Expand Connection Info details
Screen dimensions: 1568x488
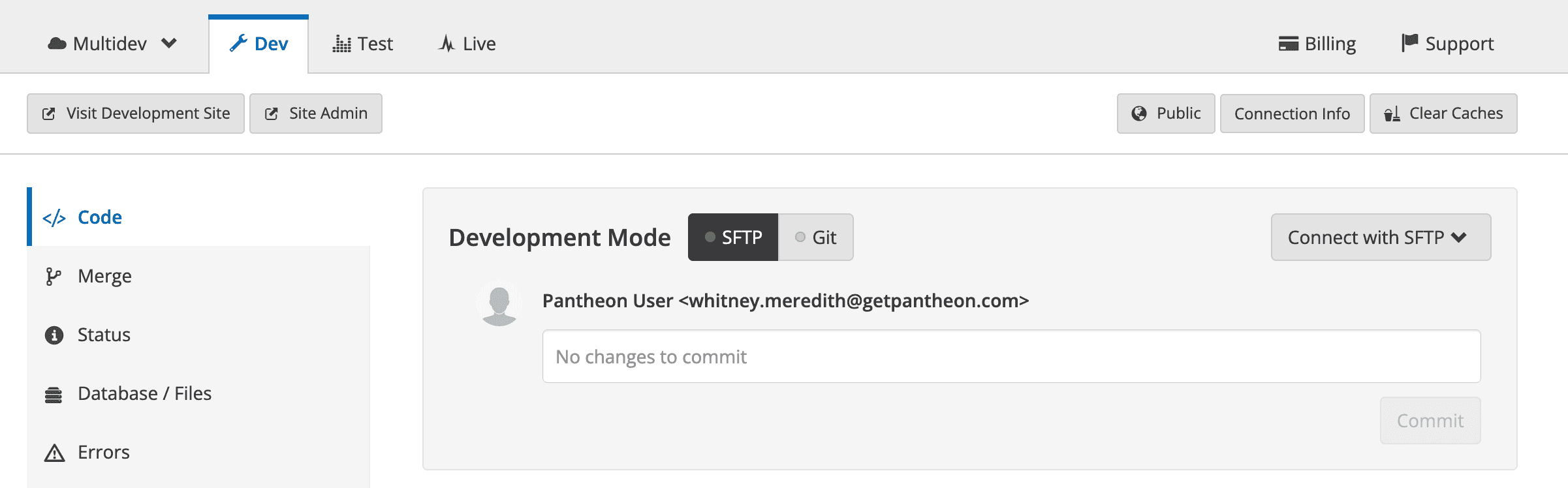(x=1292, y=113)
